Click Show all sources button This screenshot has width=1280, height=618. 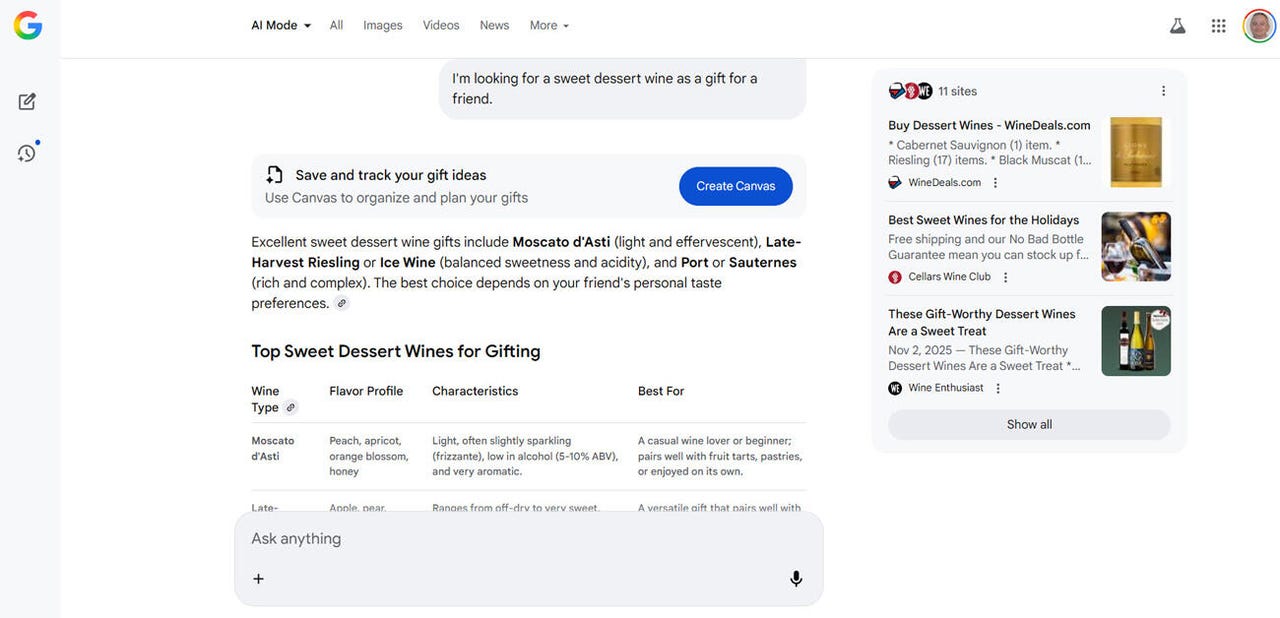point(1029,425)
